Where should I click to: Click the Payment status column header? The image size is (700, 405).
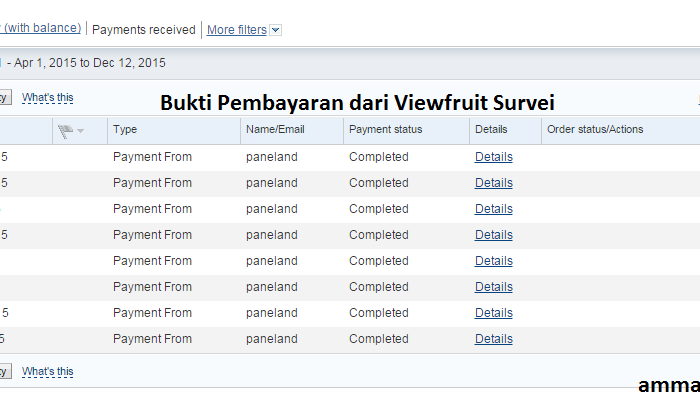click(x=386, y=129)
